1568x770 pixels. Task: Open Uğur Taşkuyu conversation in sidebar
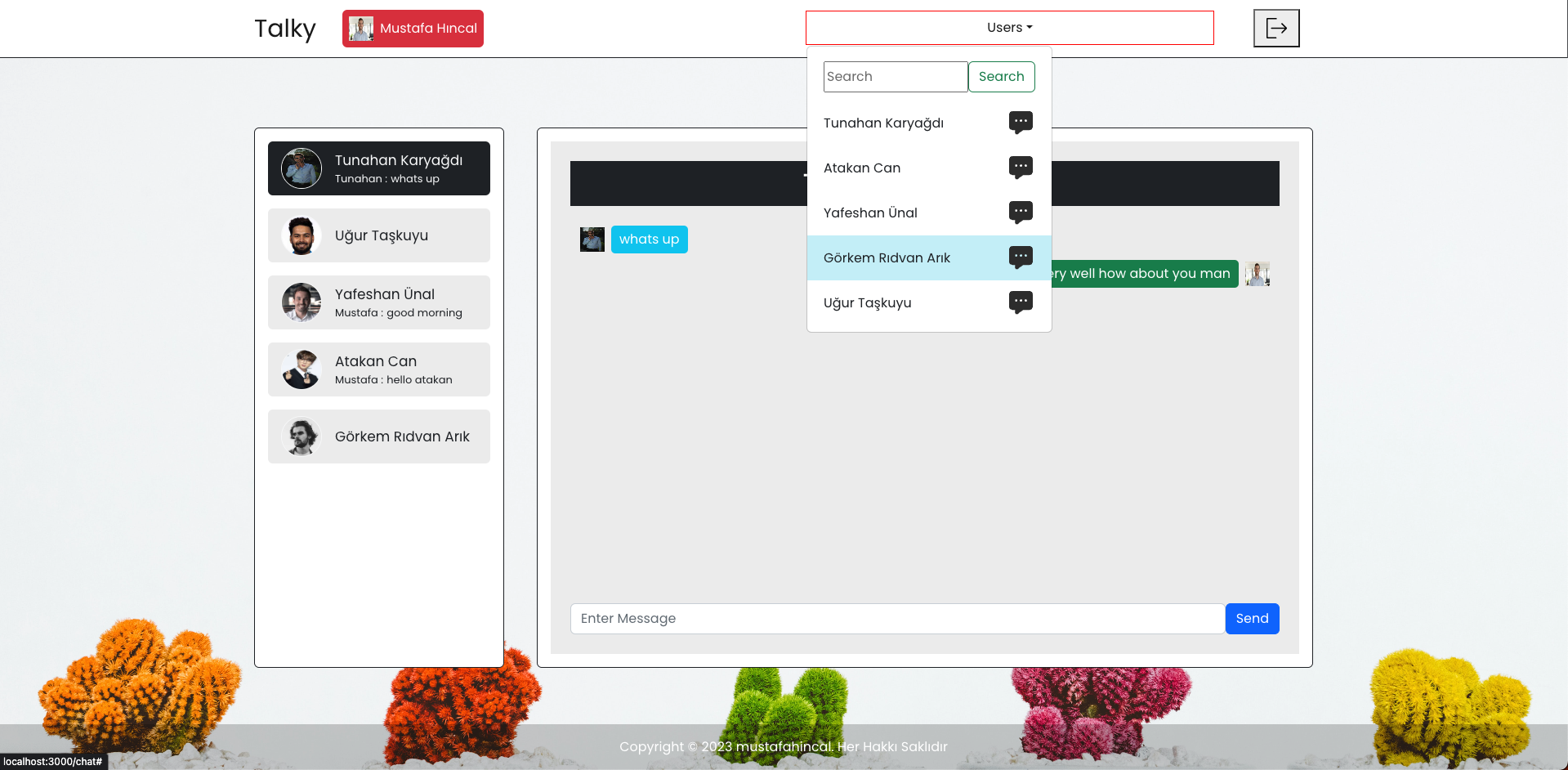pyautogui.click(x=379, y=235)
